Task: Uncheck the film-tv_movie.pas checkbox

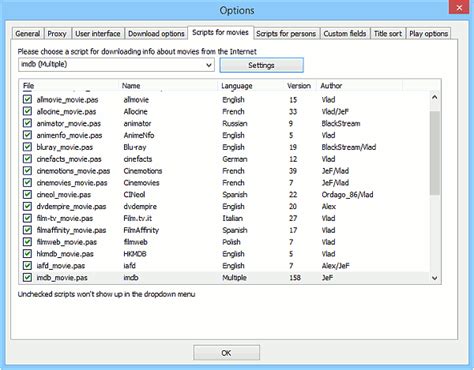Action: coord(27,218)
